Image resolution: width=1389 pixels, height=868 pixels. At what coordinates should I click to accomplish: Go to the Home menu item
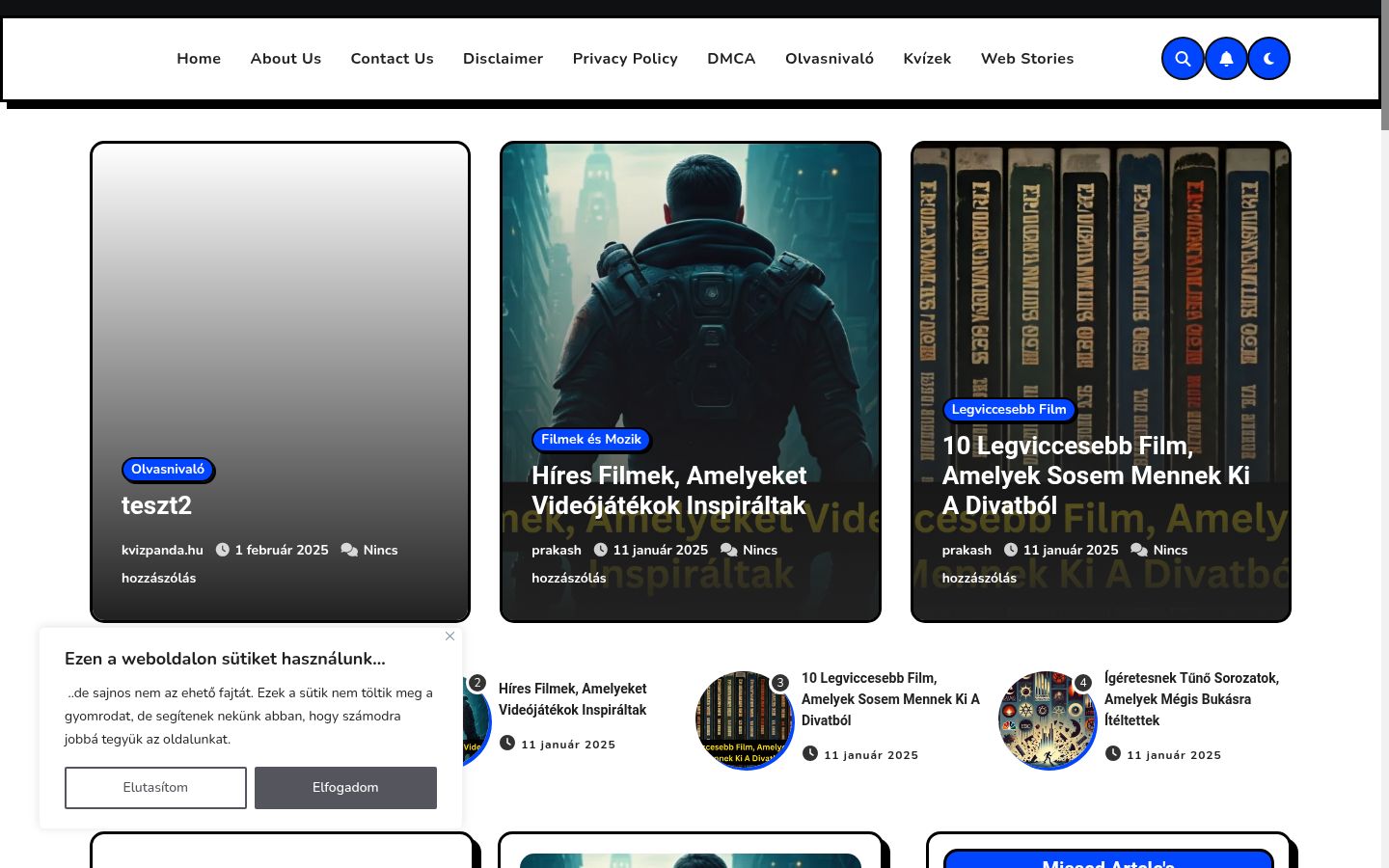pos(199,59)
